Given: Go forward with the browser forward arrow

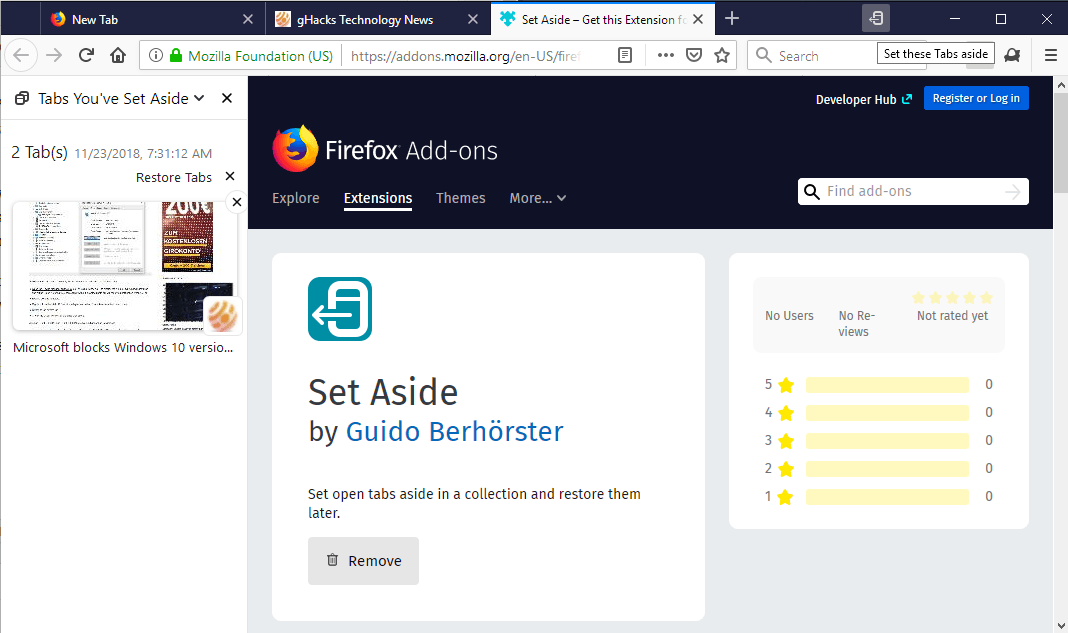Looking at the screenshot, I should [54, 55].
